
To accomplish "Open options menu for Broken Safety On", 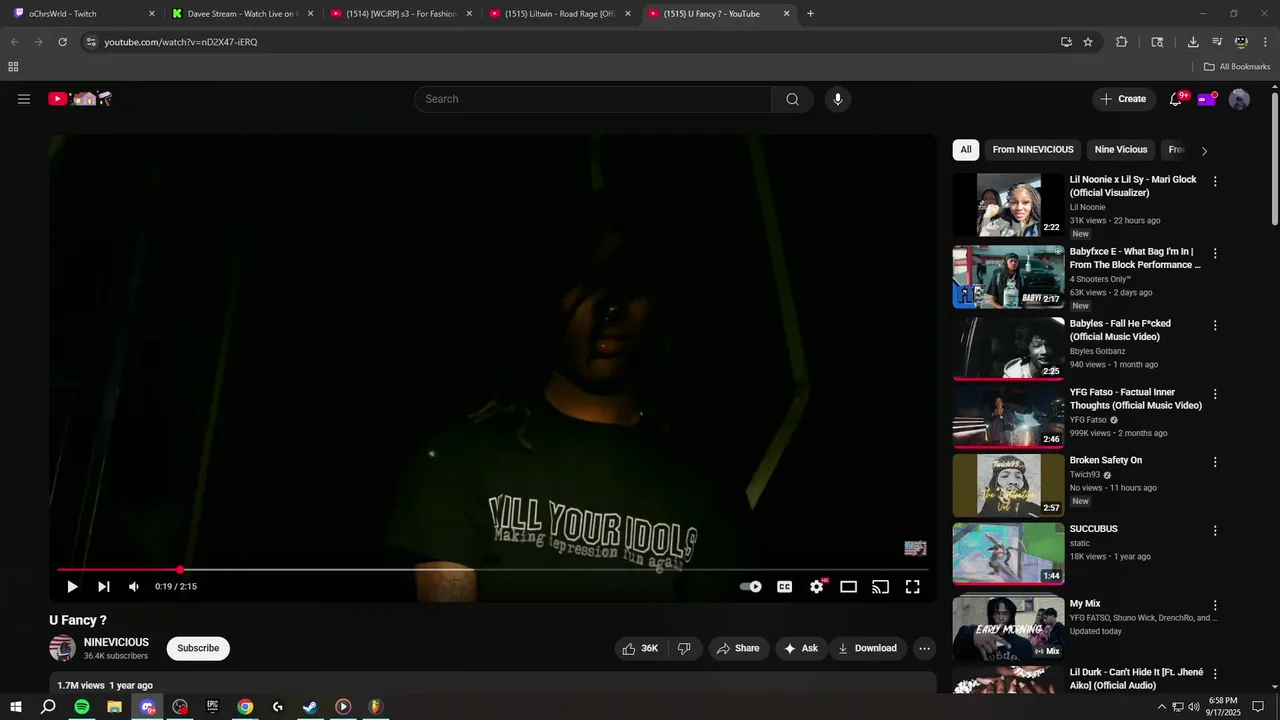I will click(1215, 462).
